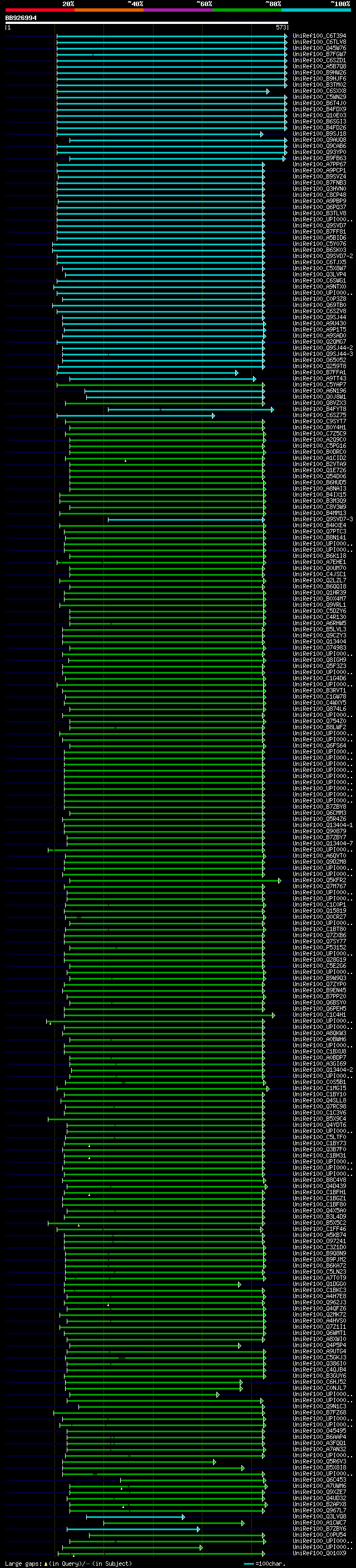Click the UniRef100_B7ZBY6 label
The width and height of the screenshot is (356, 1568).
(319, 1529)
